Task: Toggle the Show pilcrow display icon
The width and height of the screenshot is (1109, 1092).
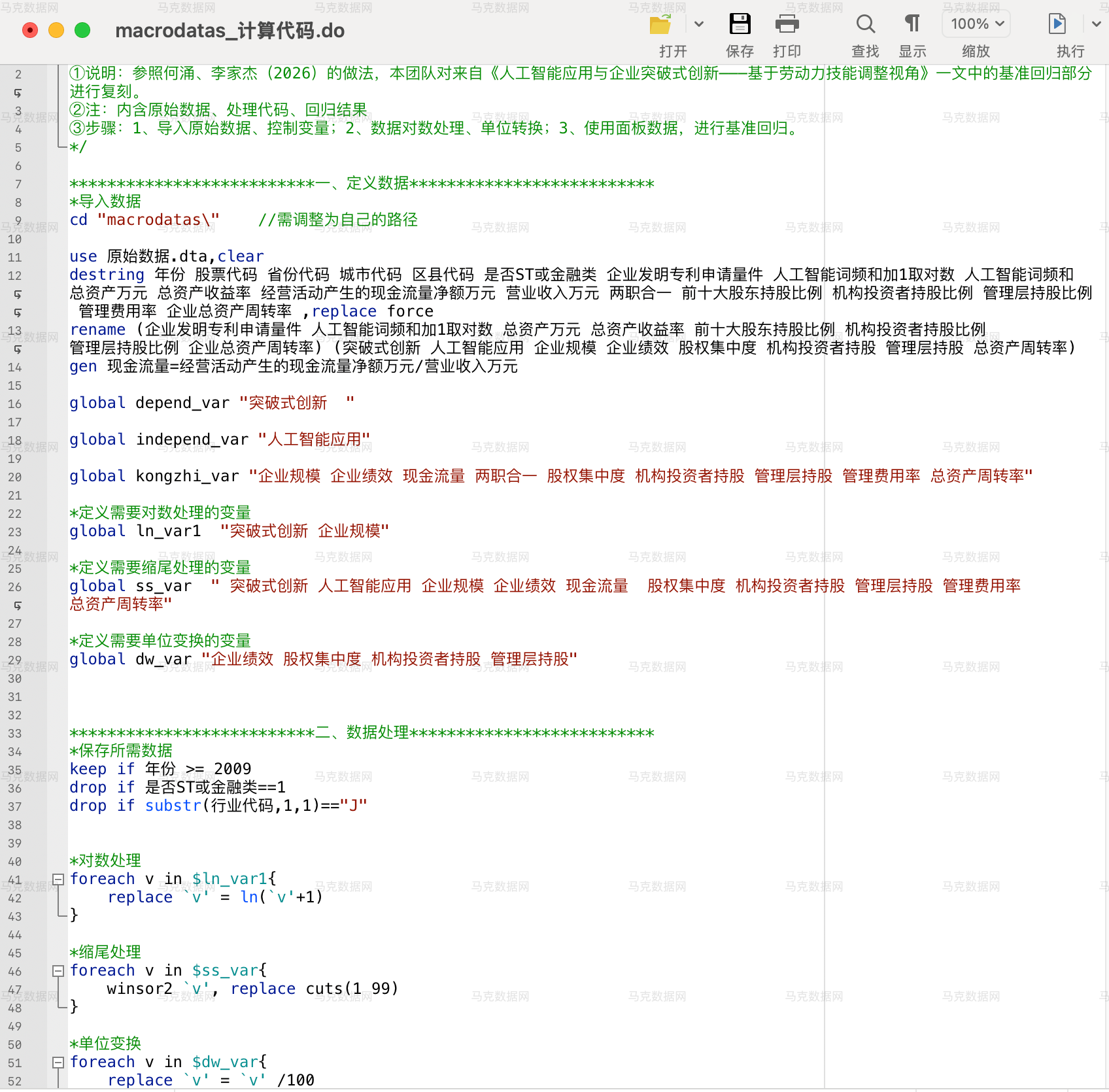Action: pos(912,24)
